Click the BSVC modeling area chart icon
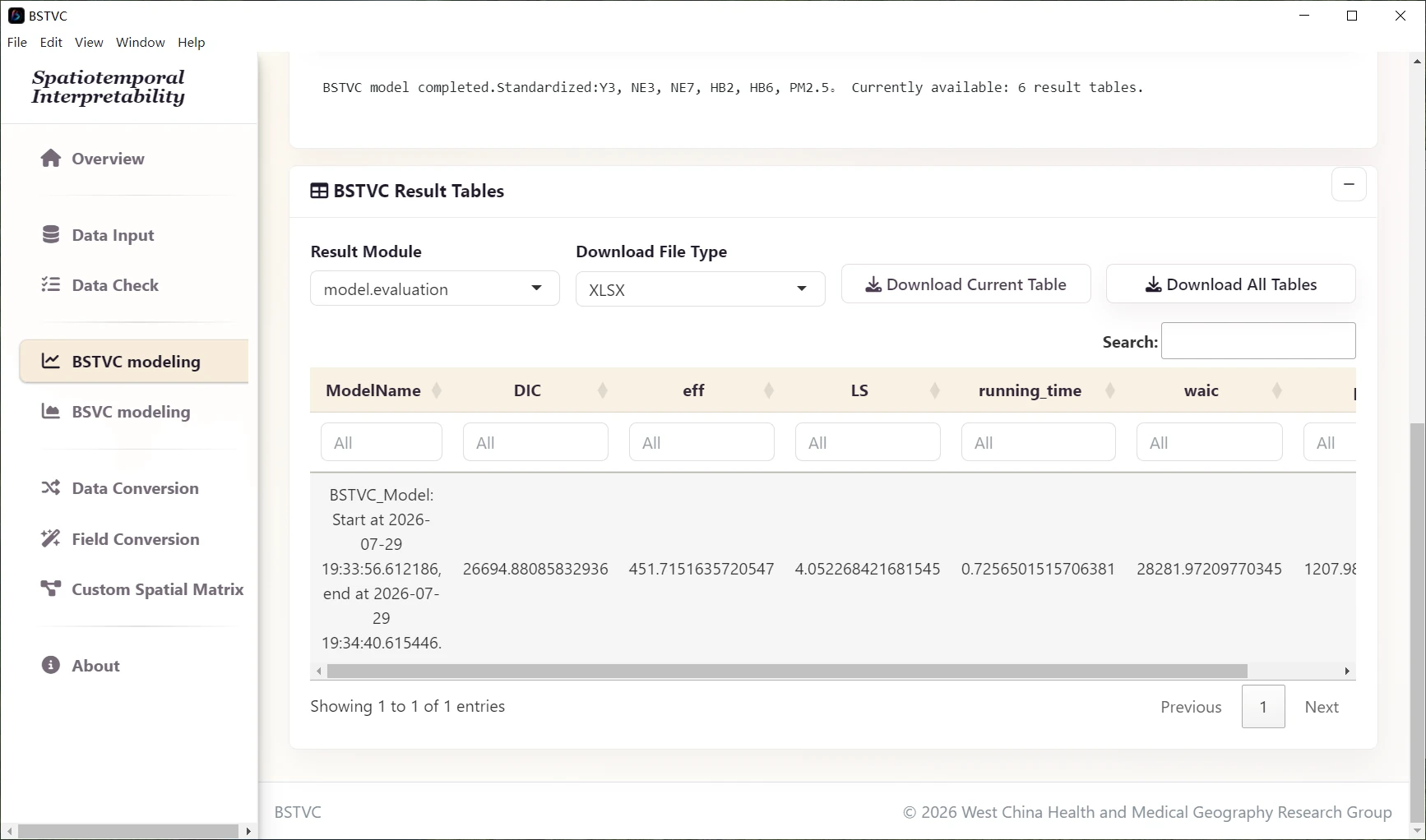The height and width of the screenshot is (840, 1426). point(51,411)
